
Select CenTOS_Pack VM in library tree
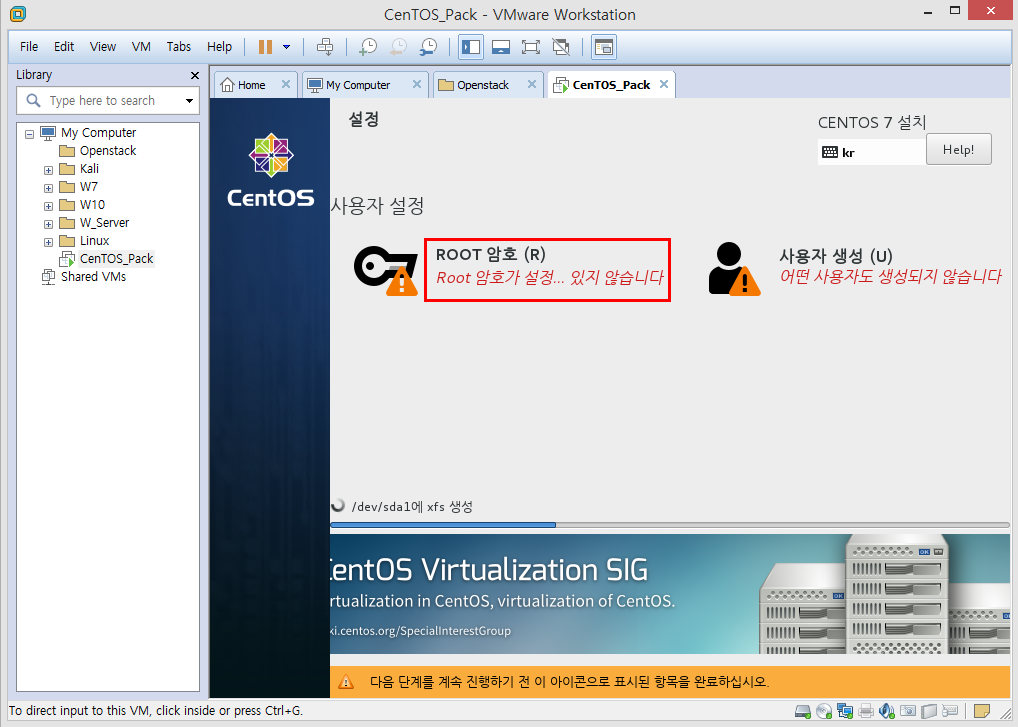coord(106,259)
